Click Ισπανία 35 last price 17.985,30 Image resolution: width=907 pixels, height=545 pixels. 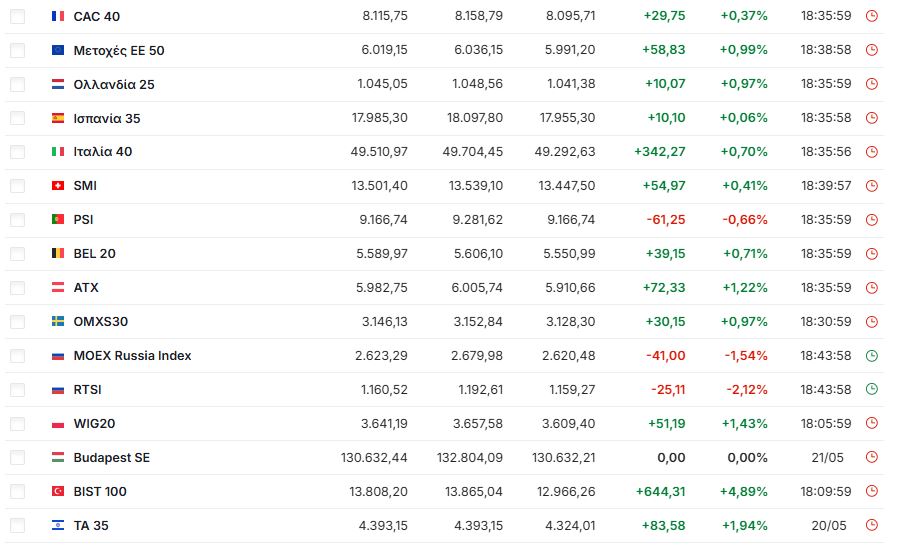[379, 118]
